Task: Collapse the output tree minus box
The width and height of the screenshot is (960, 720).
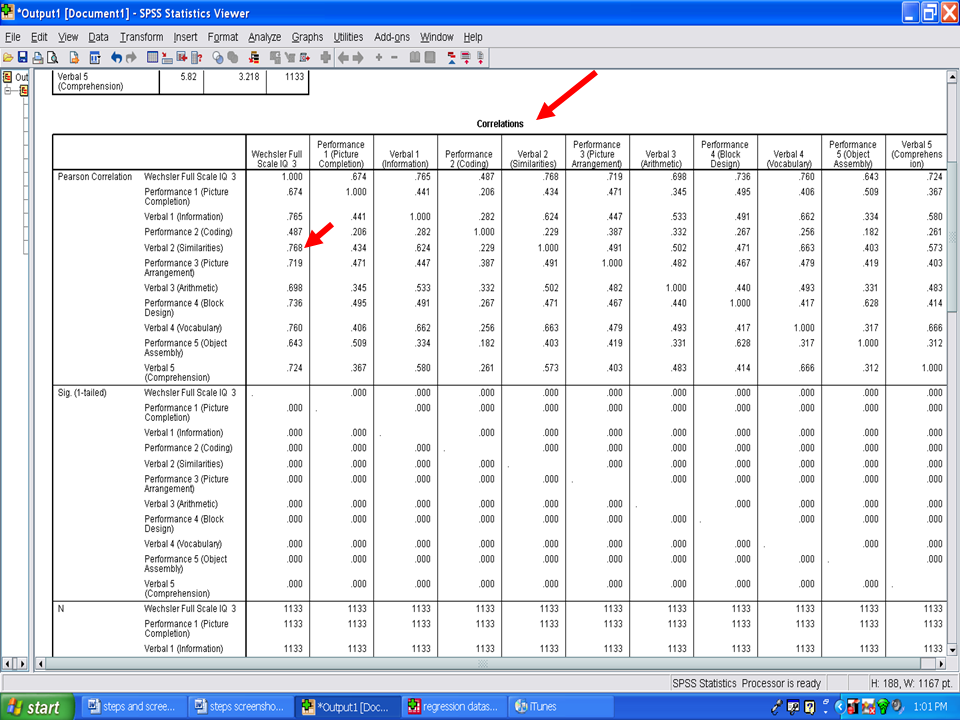Action: pos(9,90)
